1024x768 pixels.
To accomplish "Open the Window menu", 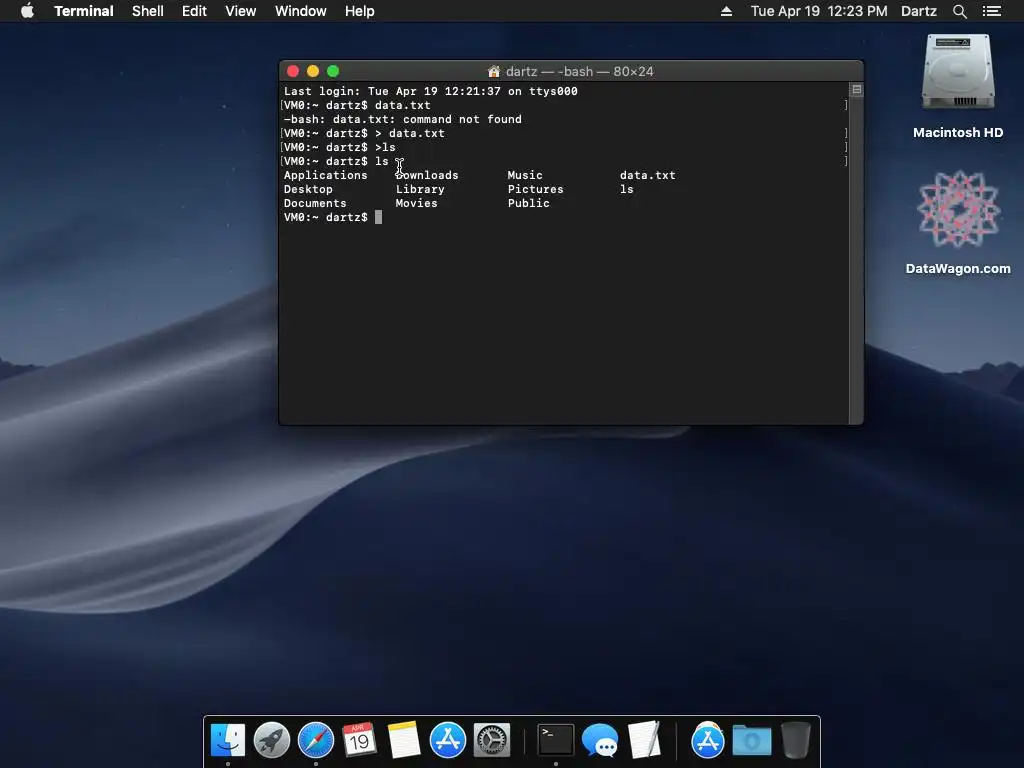I will 300,11.
